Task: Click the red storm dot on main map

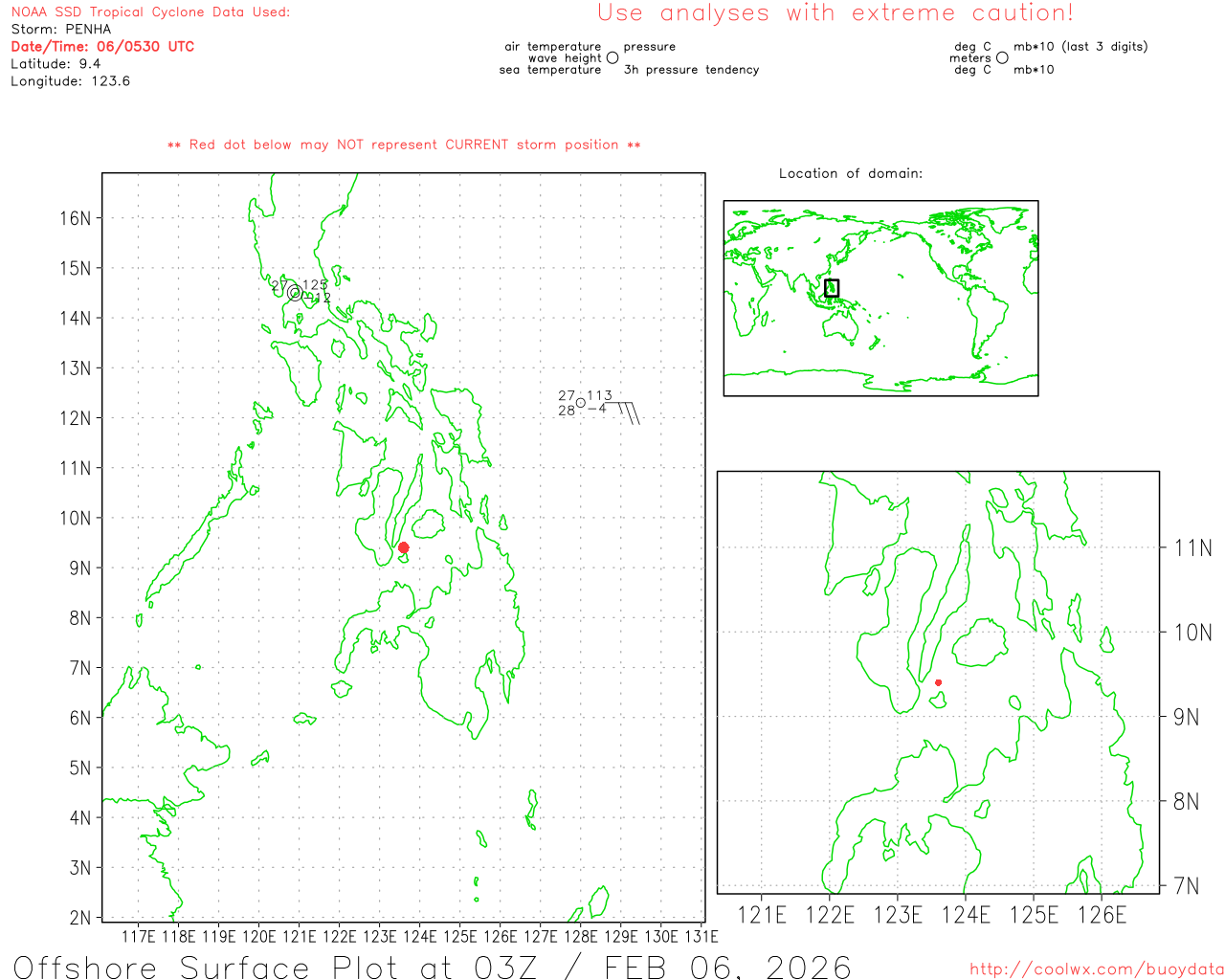Action: (404, 547)
